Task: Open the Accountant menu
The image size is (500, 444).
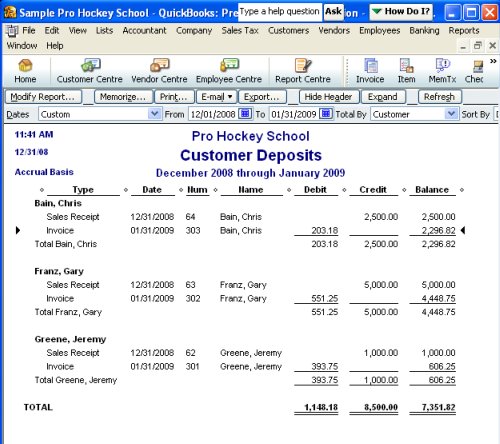Action: pyautogui.click(x=144, y=31)
